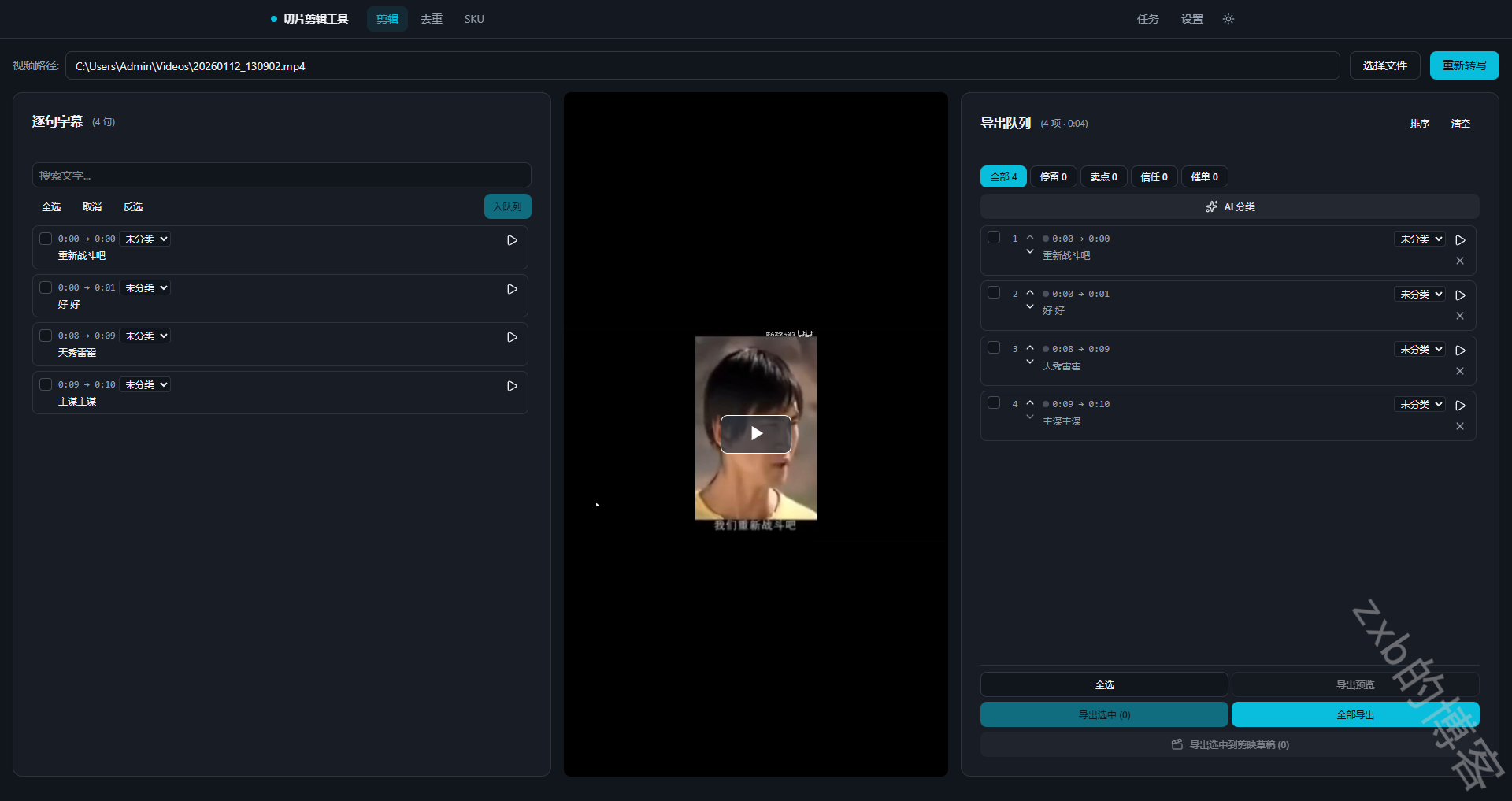Select queue item 1 checkbox
Screen dimensions: 1512x801
(994, 237)
